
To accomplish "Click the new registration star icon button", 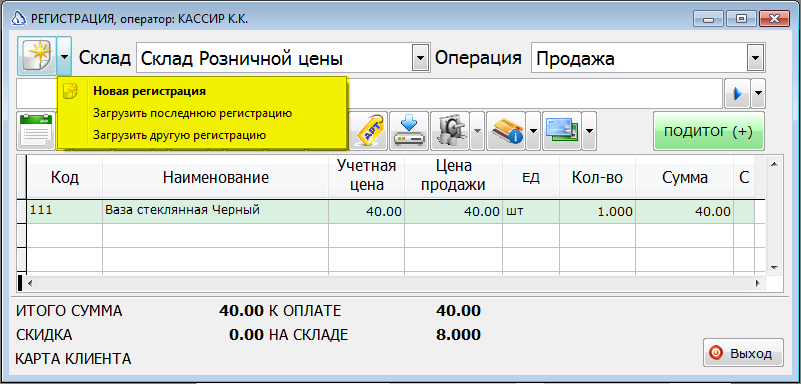I will tap(37, 56).
